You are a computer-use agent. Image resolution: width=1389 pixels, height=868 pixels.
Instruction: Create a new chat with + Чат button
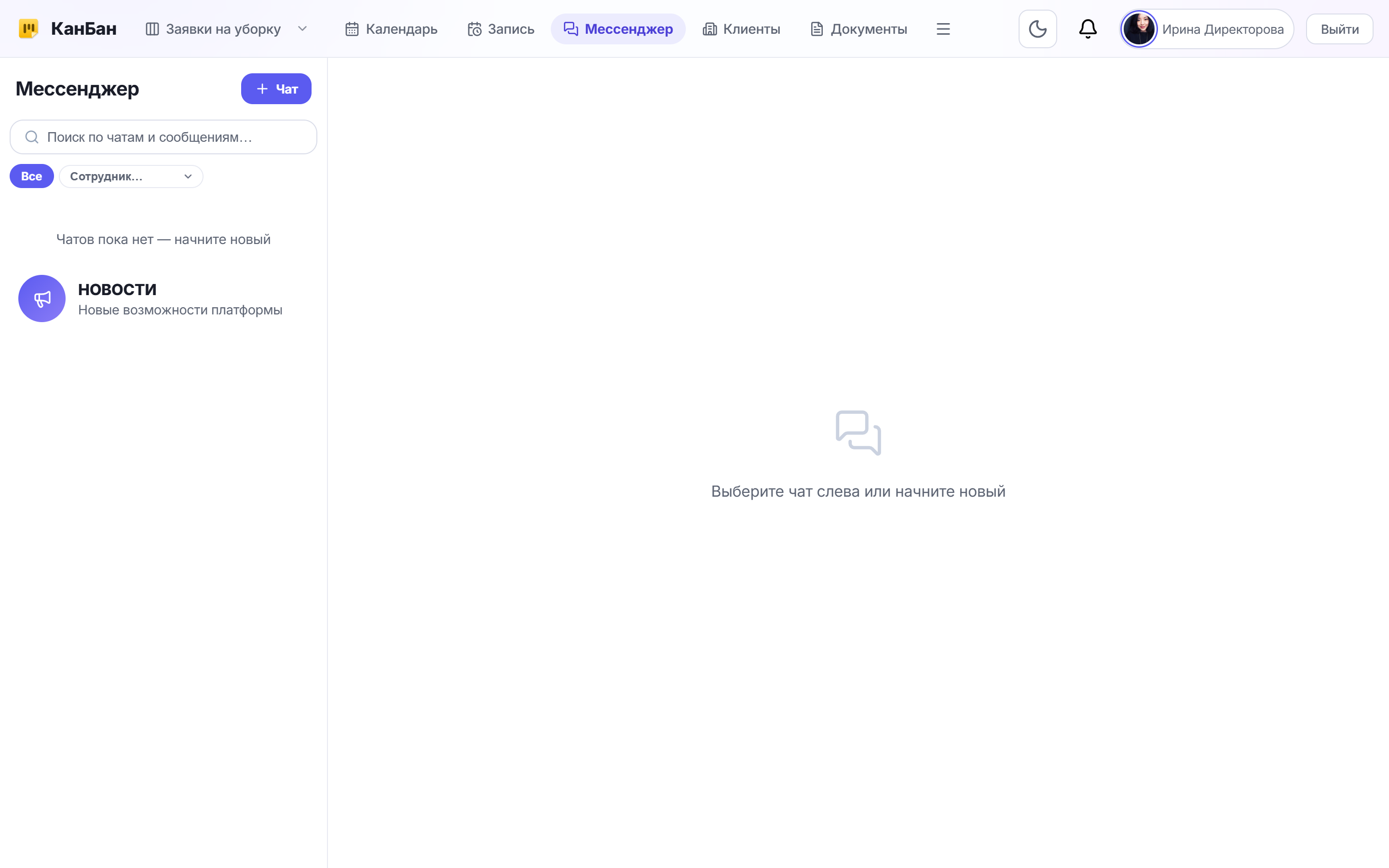pos(276,89)
